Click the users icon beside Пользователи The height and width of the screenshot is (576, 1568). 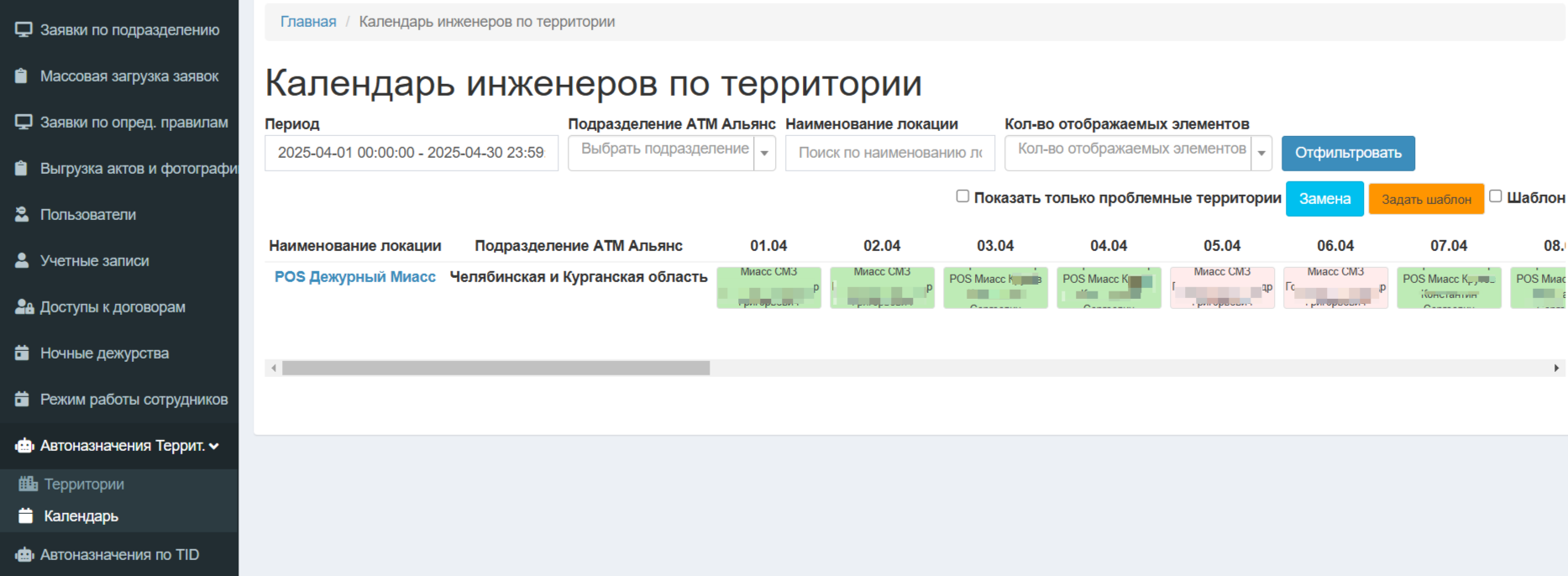[x=23, y=215]
